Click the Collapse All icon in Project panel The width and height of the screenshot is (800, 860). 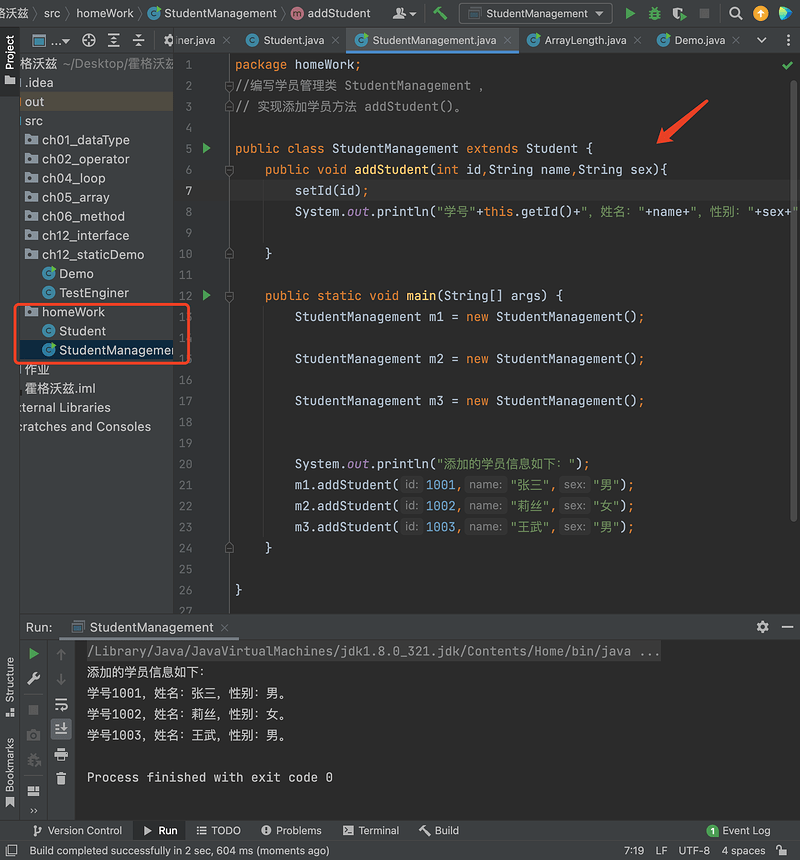click(x=139, y=40)
